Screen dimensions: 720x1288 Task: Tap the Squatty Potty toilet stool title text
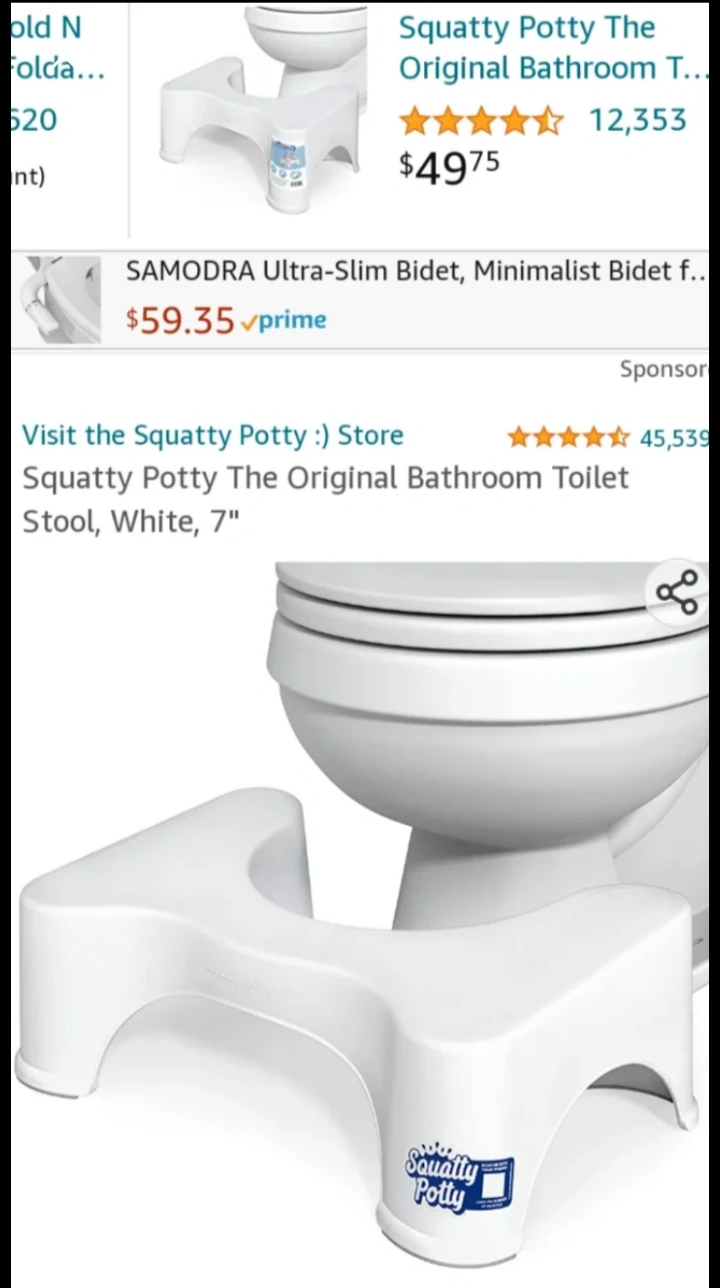tap(326, 499)
